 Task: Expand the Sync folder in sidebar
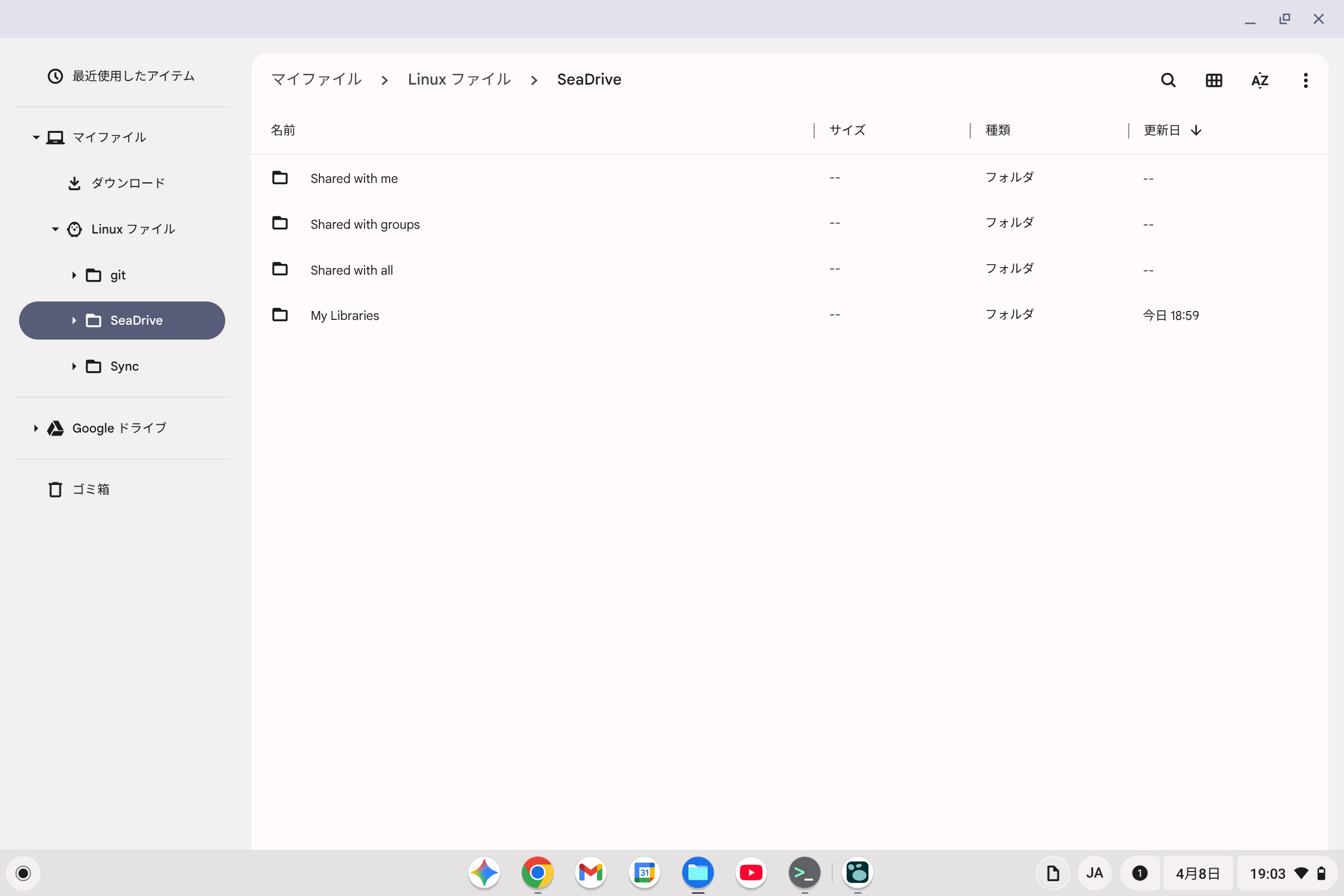pyautogui.click(x=74, y=366)
